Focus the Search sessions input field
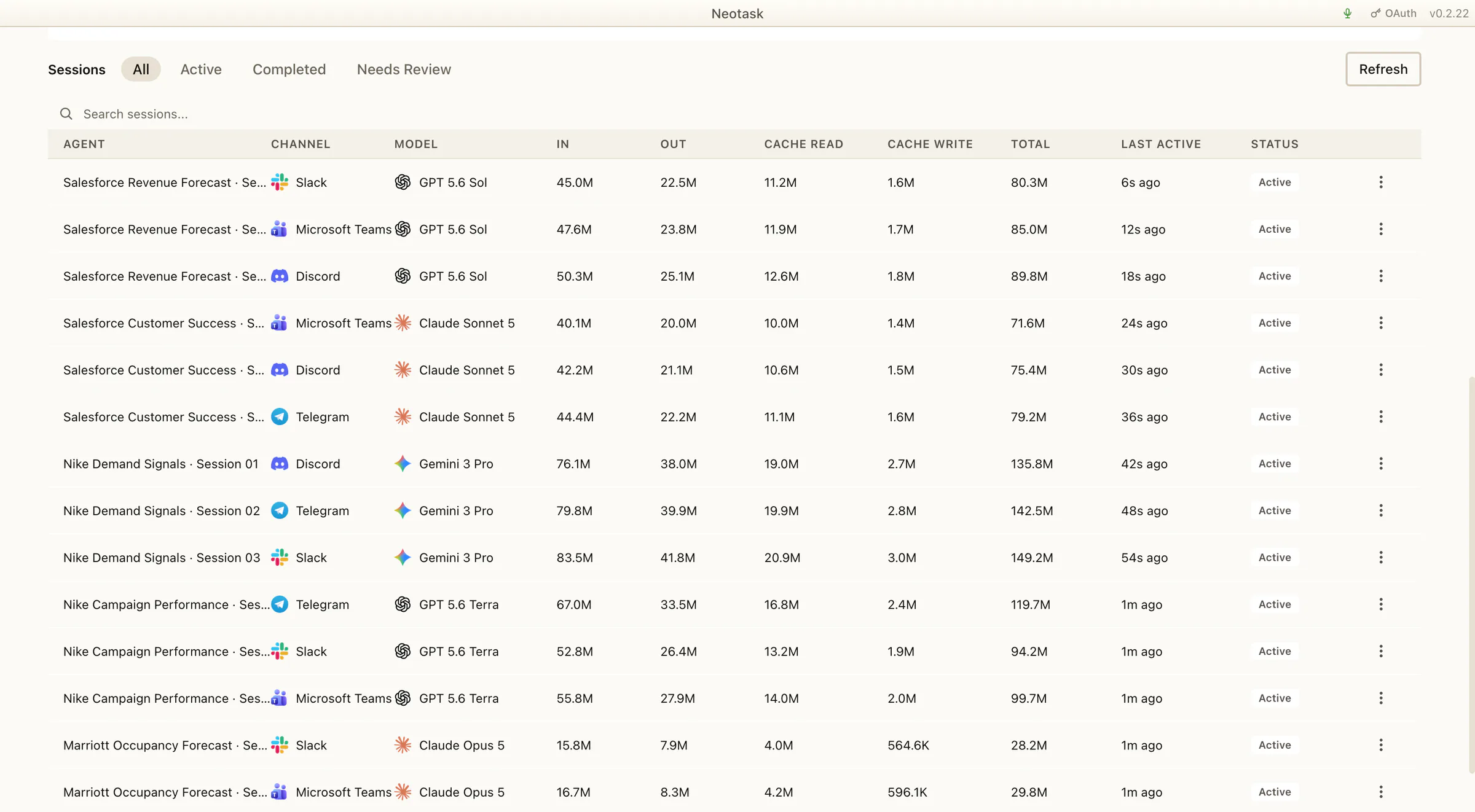The image size is (1475, 812). [734, 114]
